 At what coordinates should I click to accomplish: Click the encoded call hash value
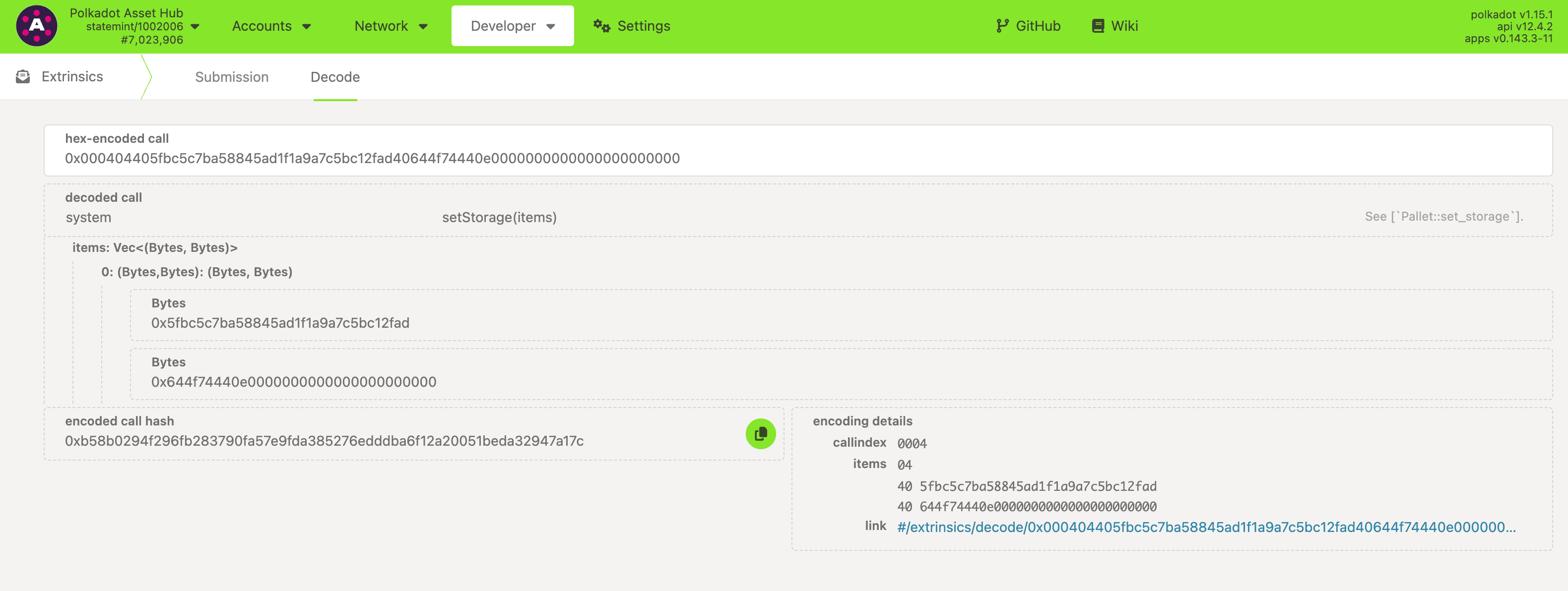point(324,441)
